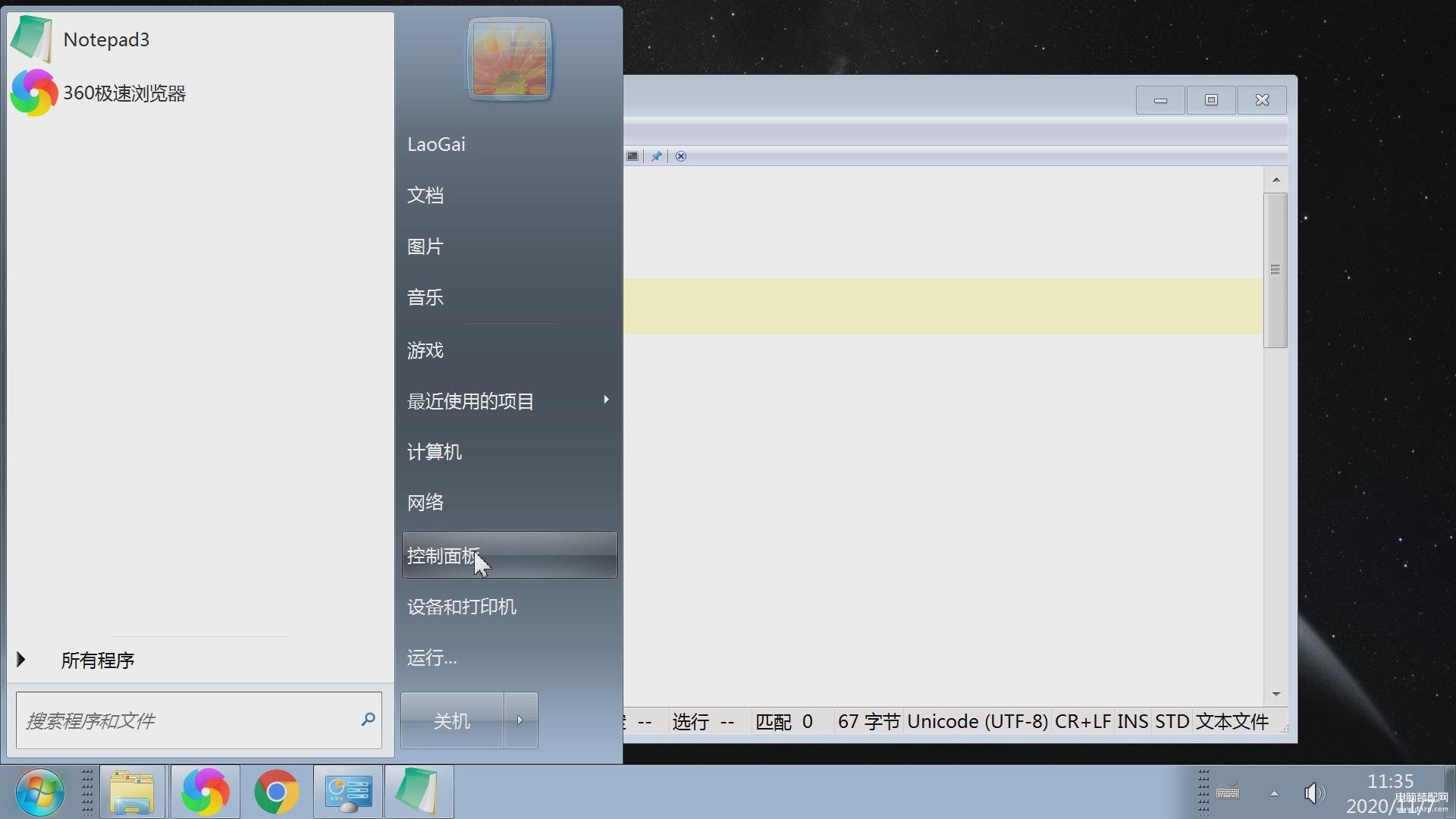This screenshot has width=1456, height=819.
Task: Click 运行... to open Run dialog
Action: click(432, 657)
